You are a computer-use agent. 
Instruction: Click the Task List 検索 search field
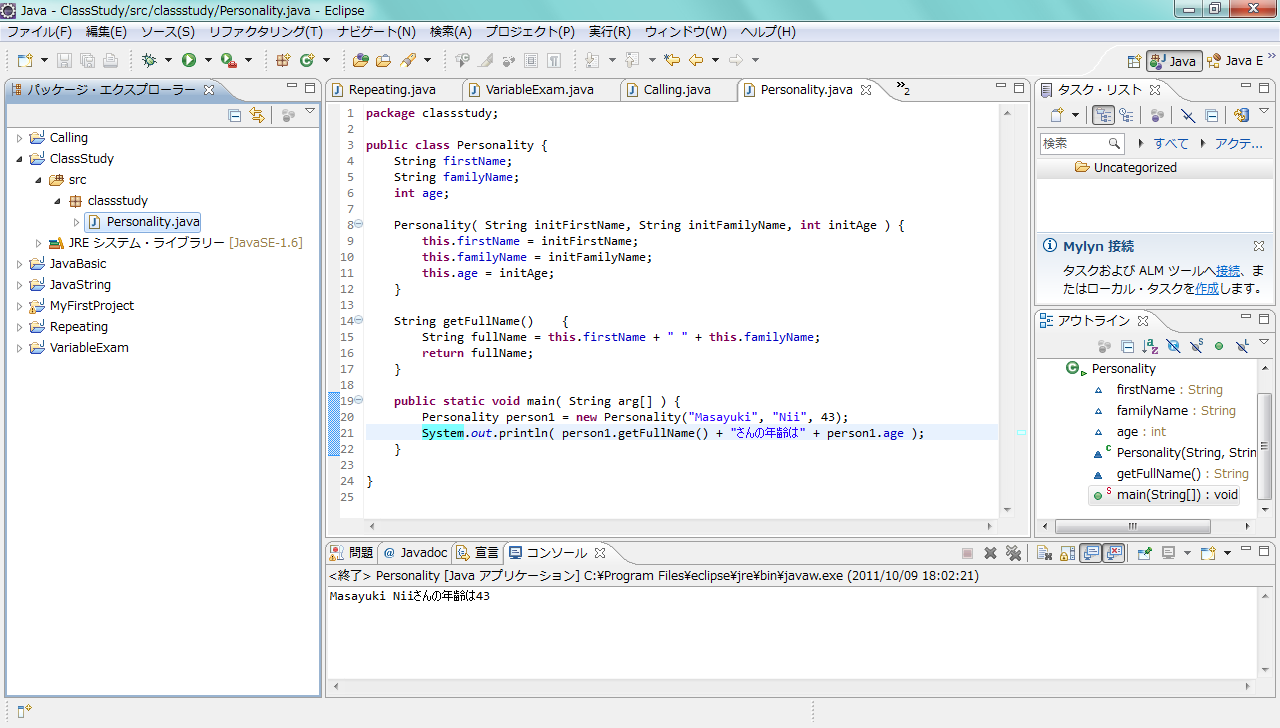pyautogui.click(x=1073, y=144)
